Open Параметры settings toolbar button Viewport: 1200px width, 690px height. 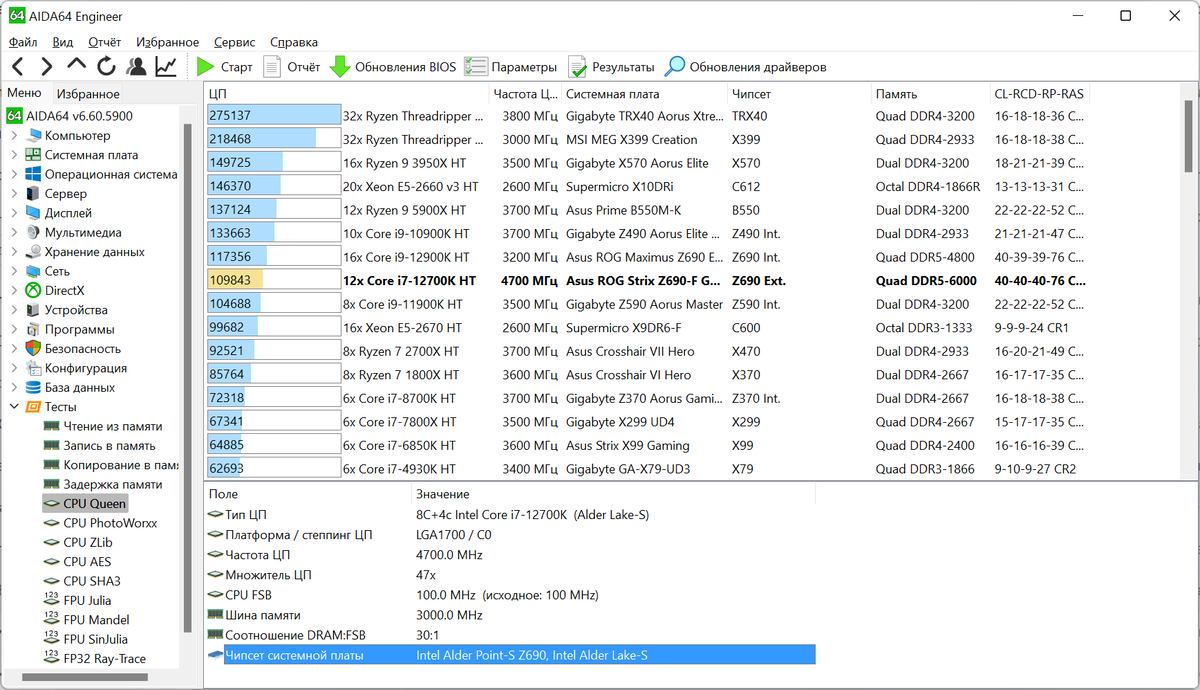point(510,67)
